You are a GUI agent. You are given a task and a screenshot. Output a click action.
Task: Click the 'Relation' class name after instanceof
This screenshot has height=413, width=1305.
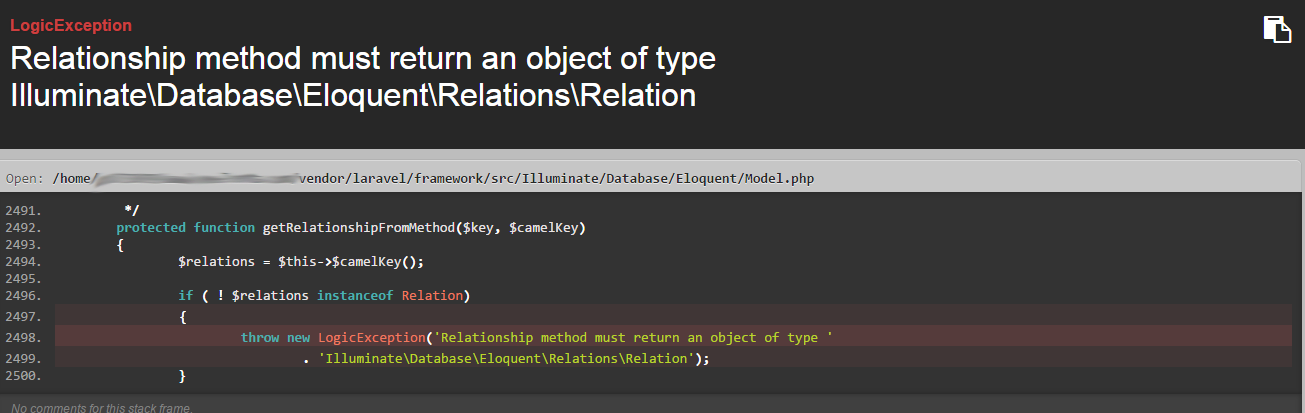pos(432,296)
